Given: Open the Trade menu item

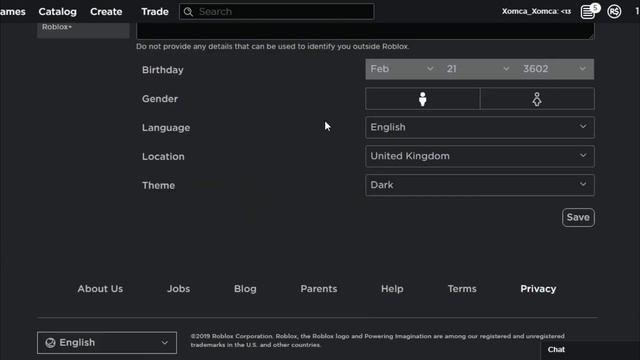Looking at the screenshot, I should click(155, 11).
